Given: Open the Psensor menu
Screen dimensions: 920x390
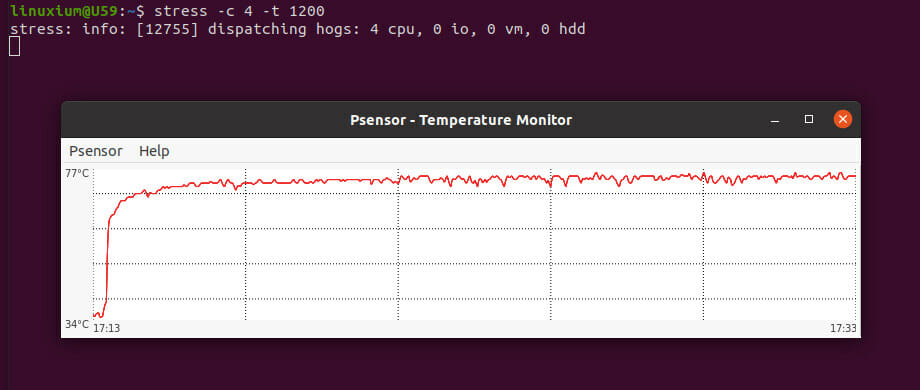Looking at the screenshot, I should pos(96,151).
